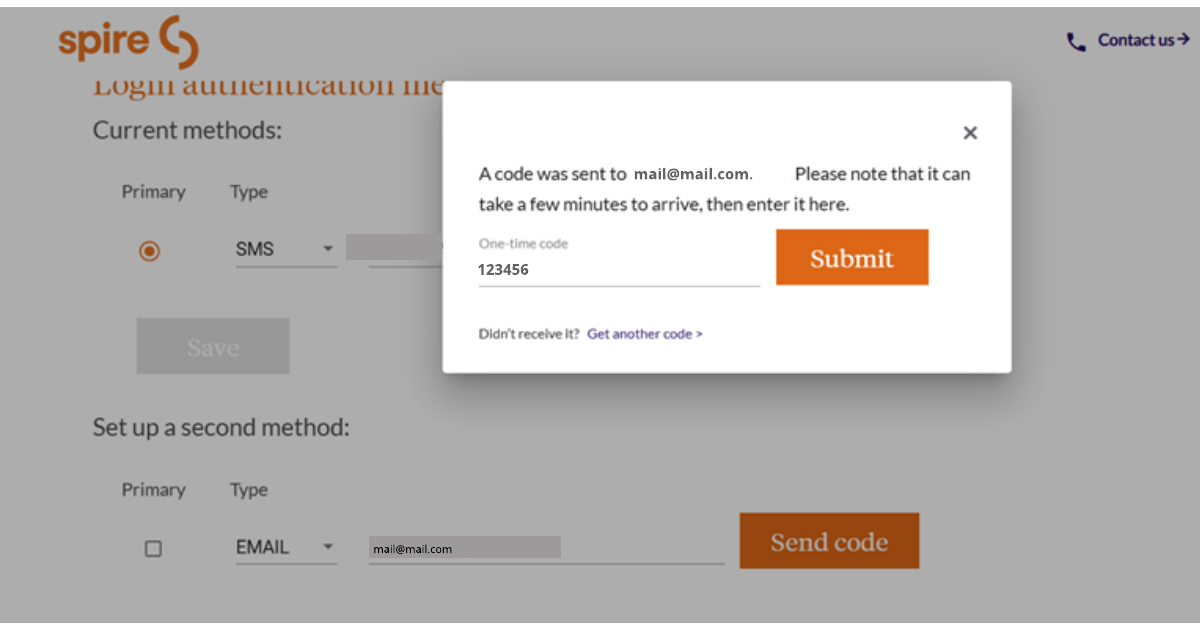Click the 'Set up a second method' heading

coord(221,428)
